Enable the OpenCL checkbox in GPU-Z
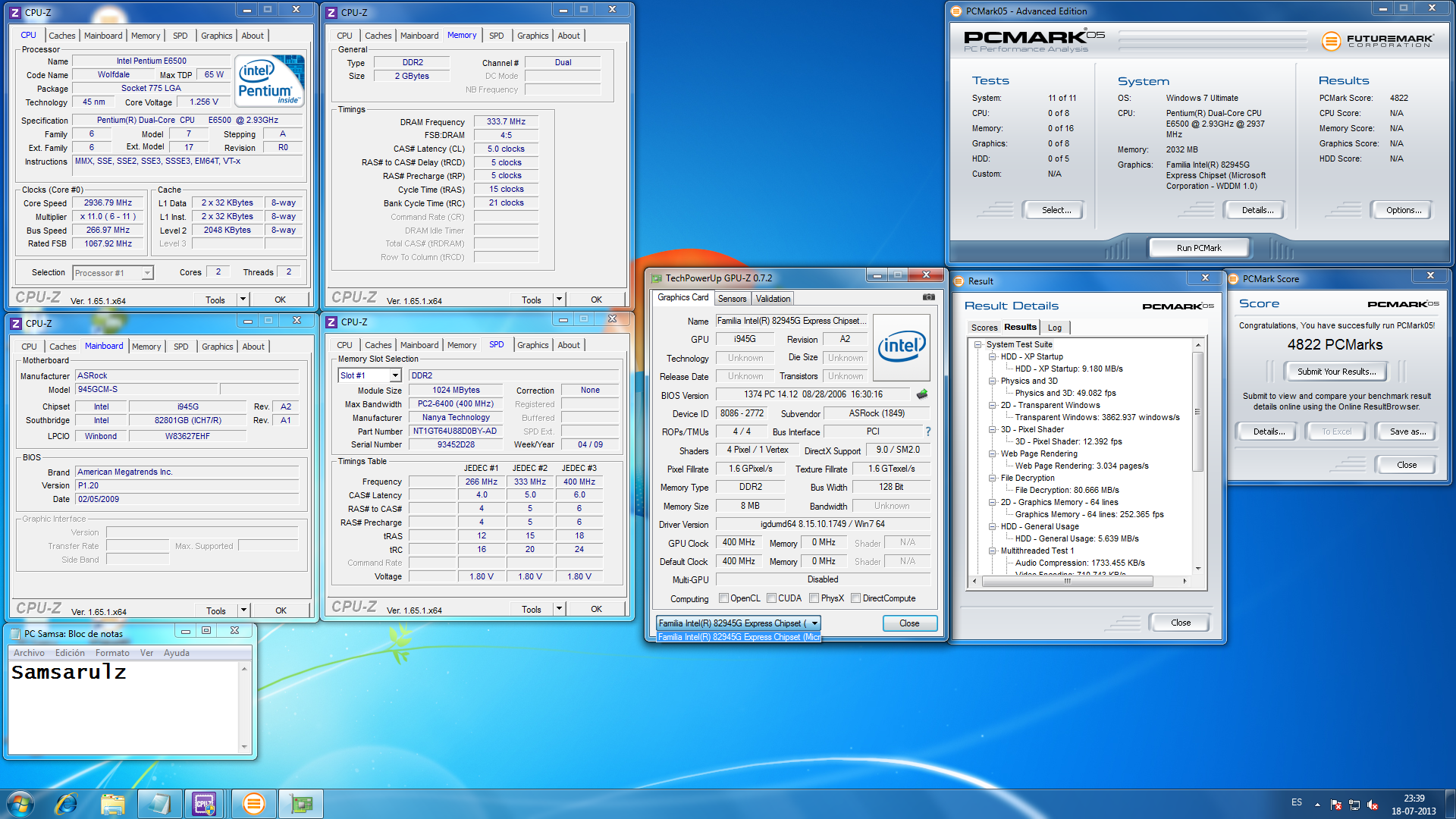 coord(723,598)
